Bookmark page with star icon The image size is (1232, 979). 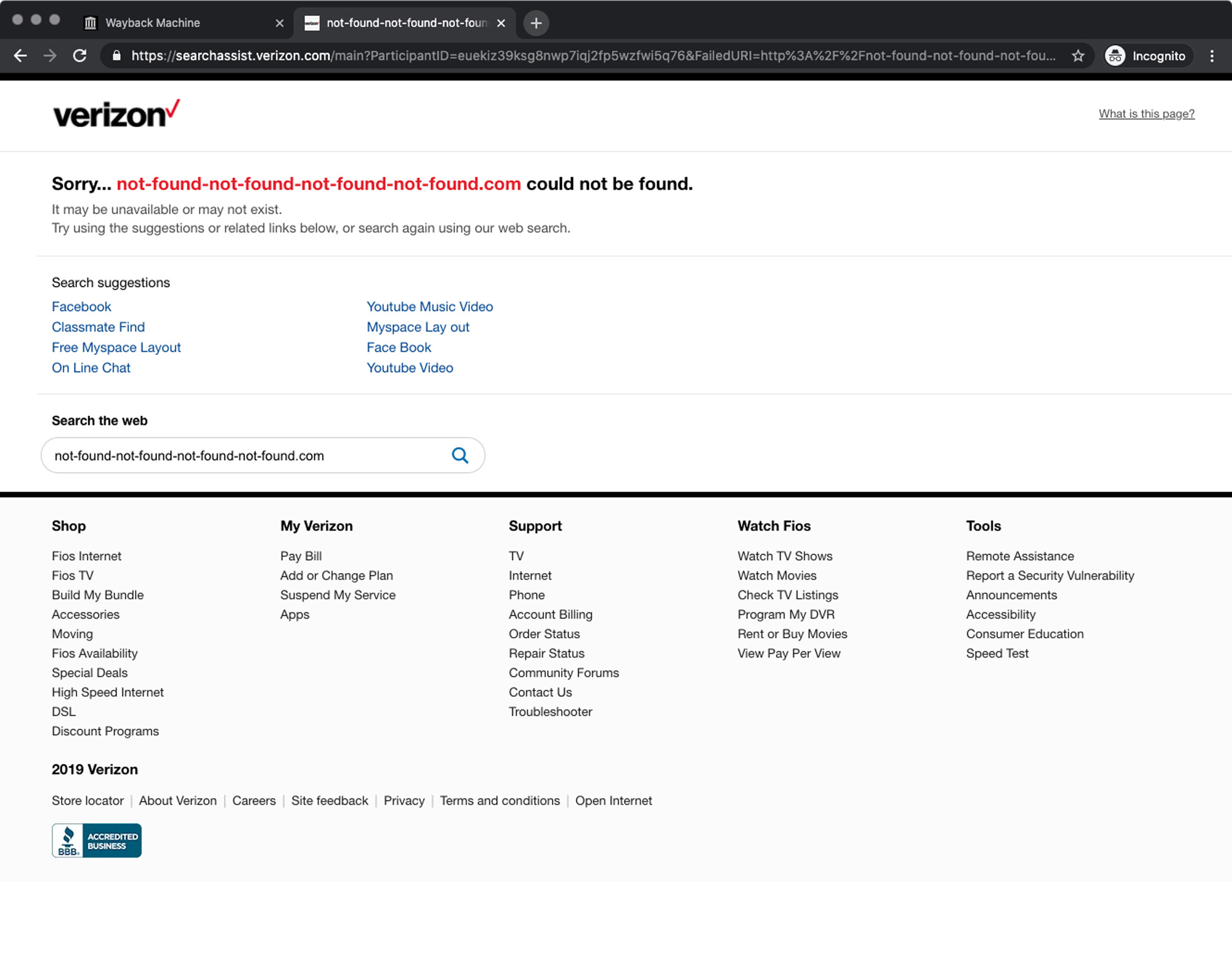coord(1078,56)
